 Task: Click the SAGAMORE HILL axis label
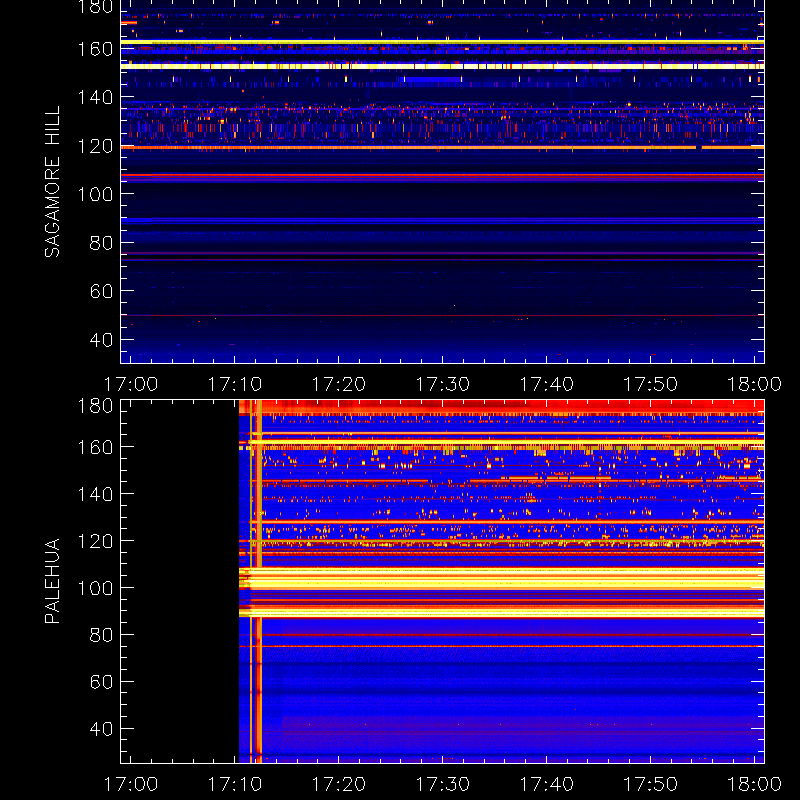tap(53, 182)
